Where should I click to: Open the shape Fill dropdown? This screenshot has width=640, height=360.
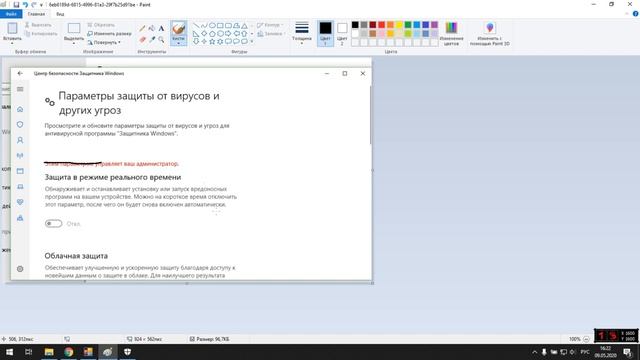tap(271, 33)
